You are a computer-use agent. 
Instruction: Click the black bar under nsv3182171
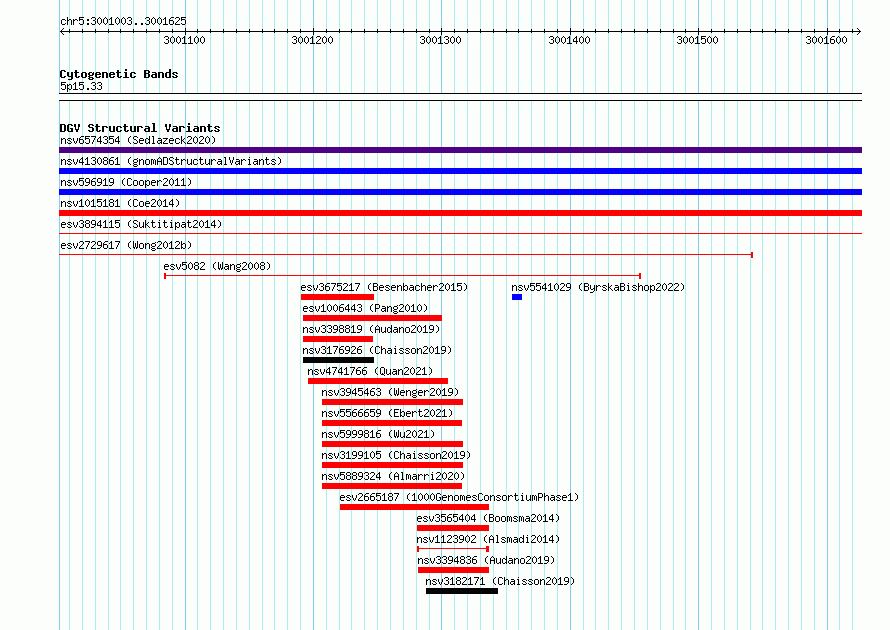tap(462, 591)
